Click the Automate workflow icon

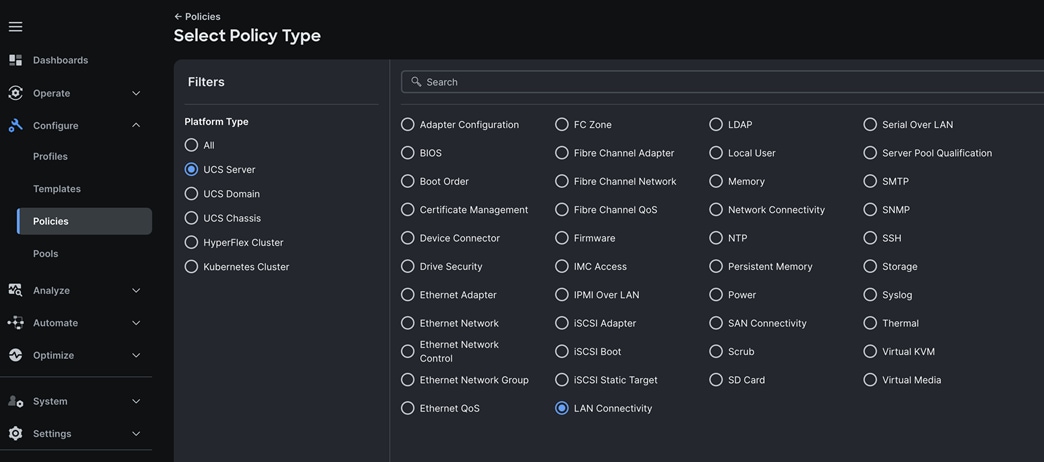click(x=15, y=323)
